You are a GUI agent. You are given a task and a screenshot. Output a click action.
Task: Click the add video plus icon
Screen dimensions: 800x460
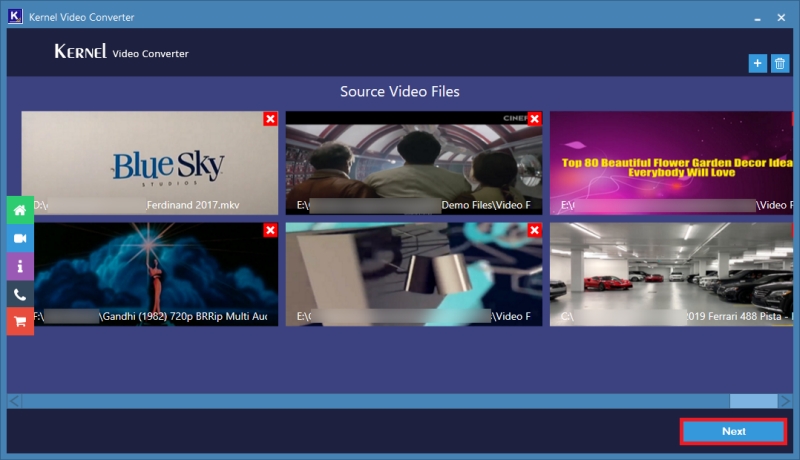coord(758,63)
